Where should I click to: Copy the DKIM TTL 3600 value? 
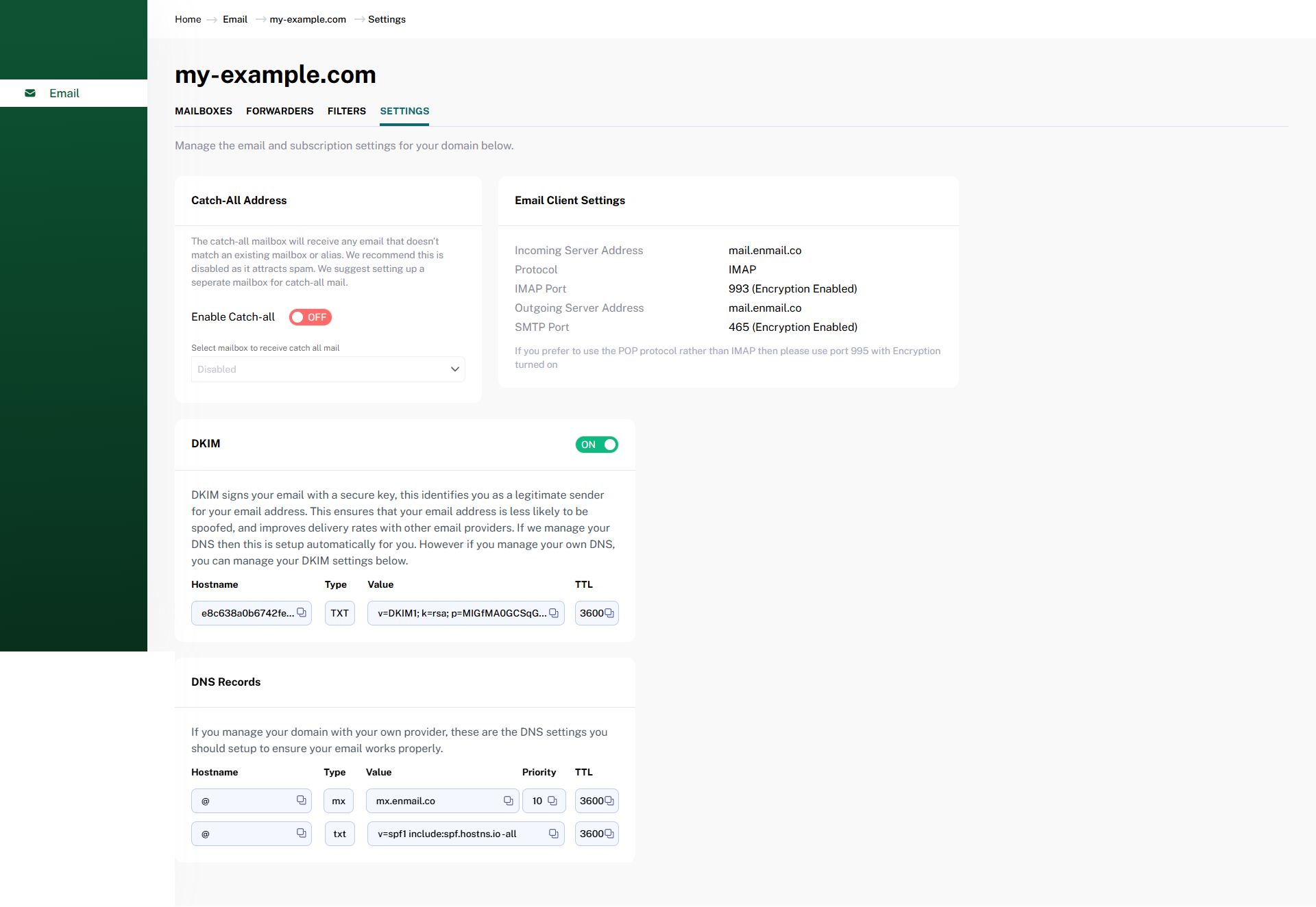pos(609,612)
